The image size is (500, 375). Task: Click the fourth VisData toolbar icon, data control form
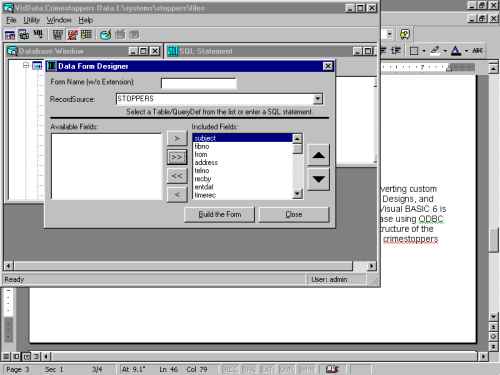pyautogui.click(x=58, y=34)
